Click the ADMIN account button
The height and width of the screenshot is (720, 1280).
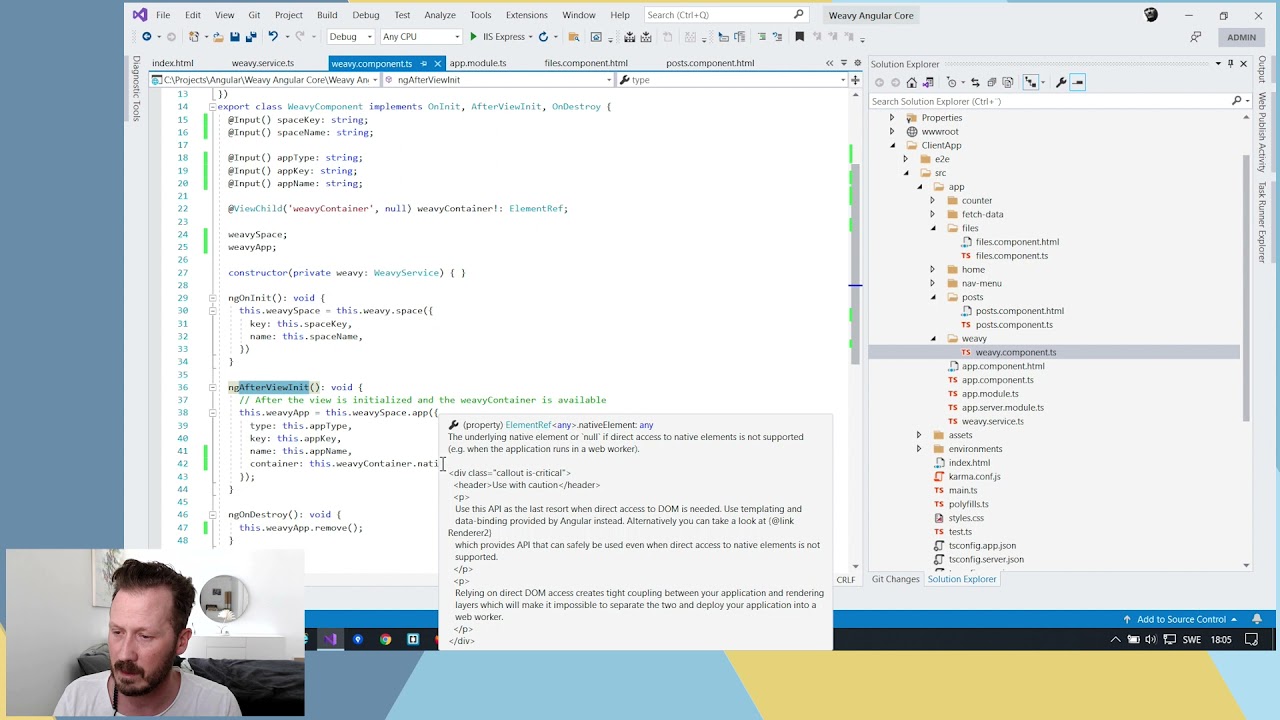click(x=1241, y=37)
